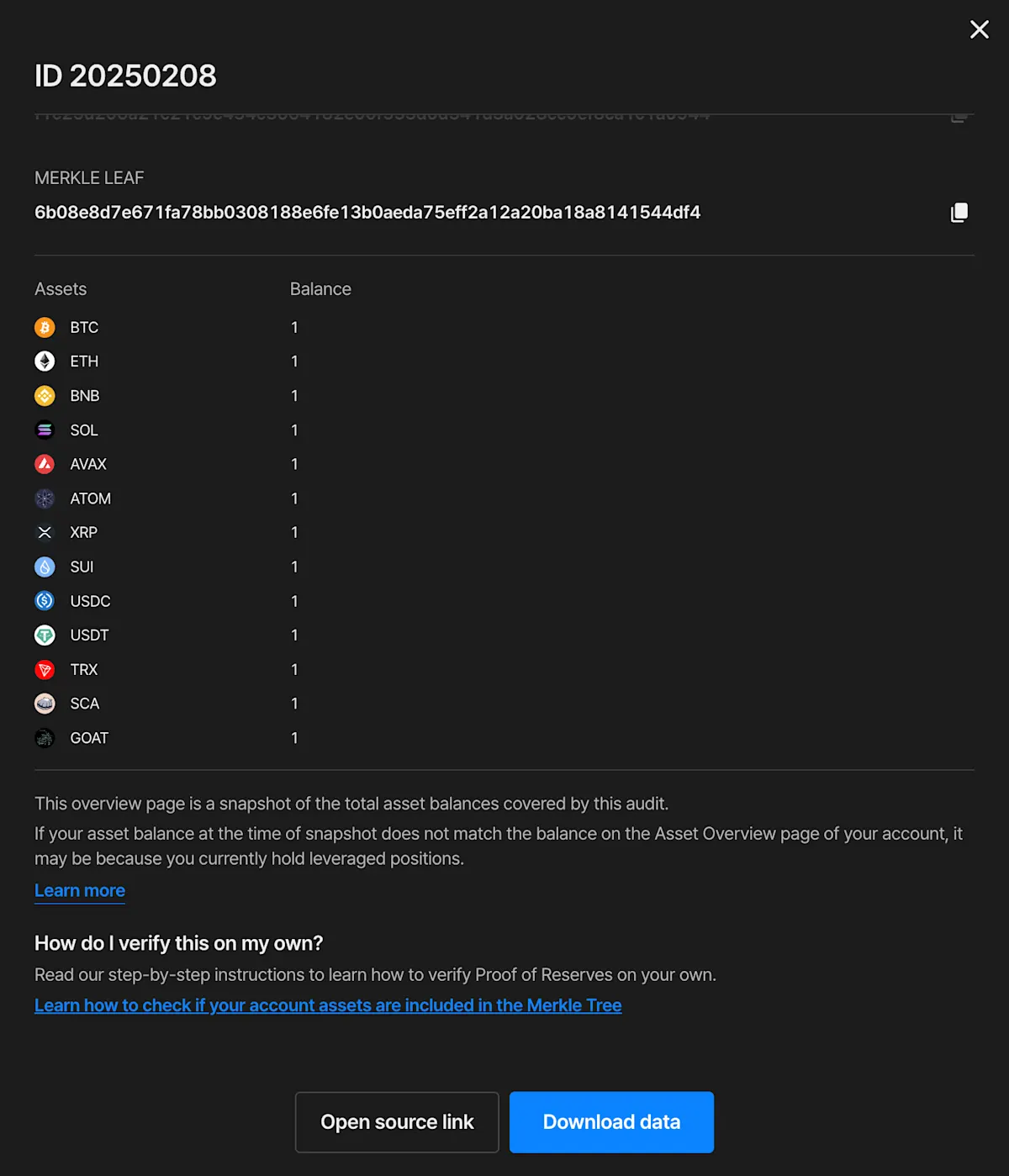Click the SOL balance value

coord(294,430)
